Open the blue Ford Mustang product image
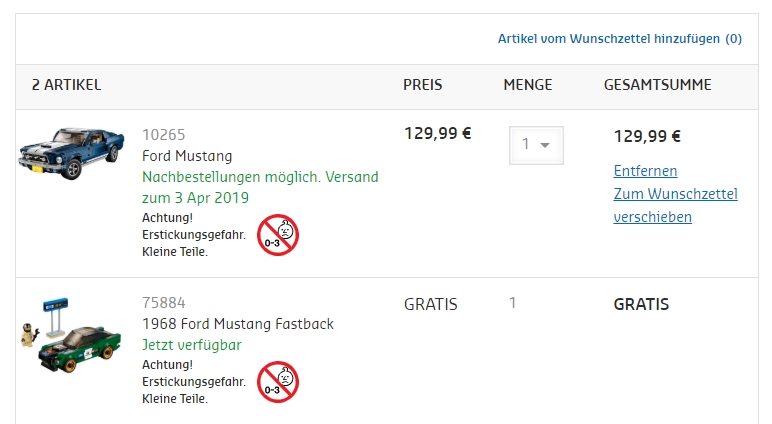Image resolution: width=772 pixels, height=424 pixels. pos(70,154)
